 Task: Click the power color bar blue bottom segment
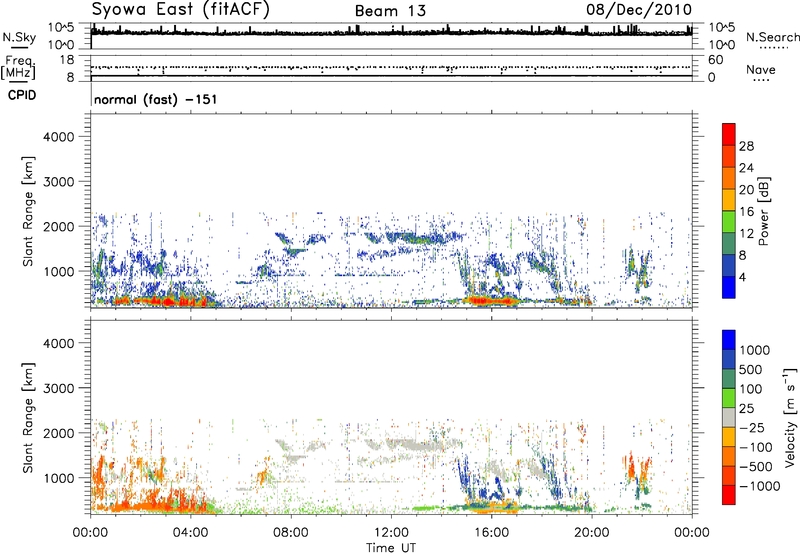[x=729, y=288]
